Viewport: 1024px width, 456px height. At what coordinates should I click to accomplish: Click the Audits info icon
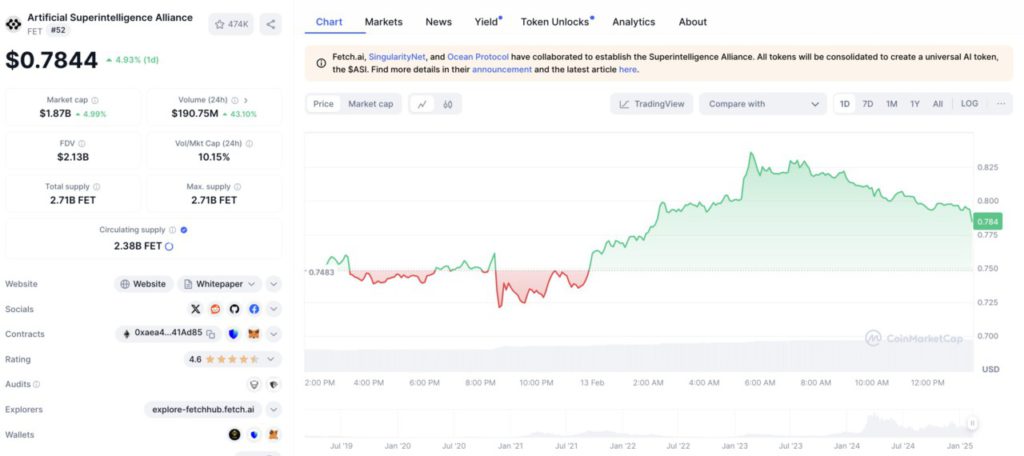[37, 384]
